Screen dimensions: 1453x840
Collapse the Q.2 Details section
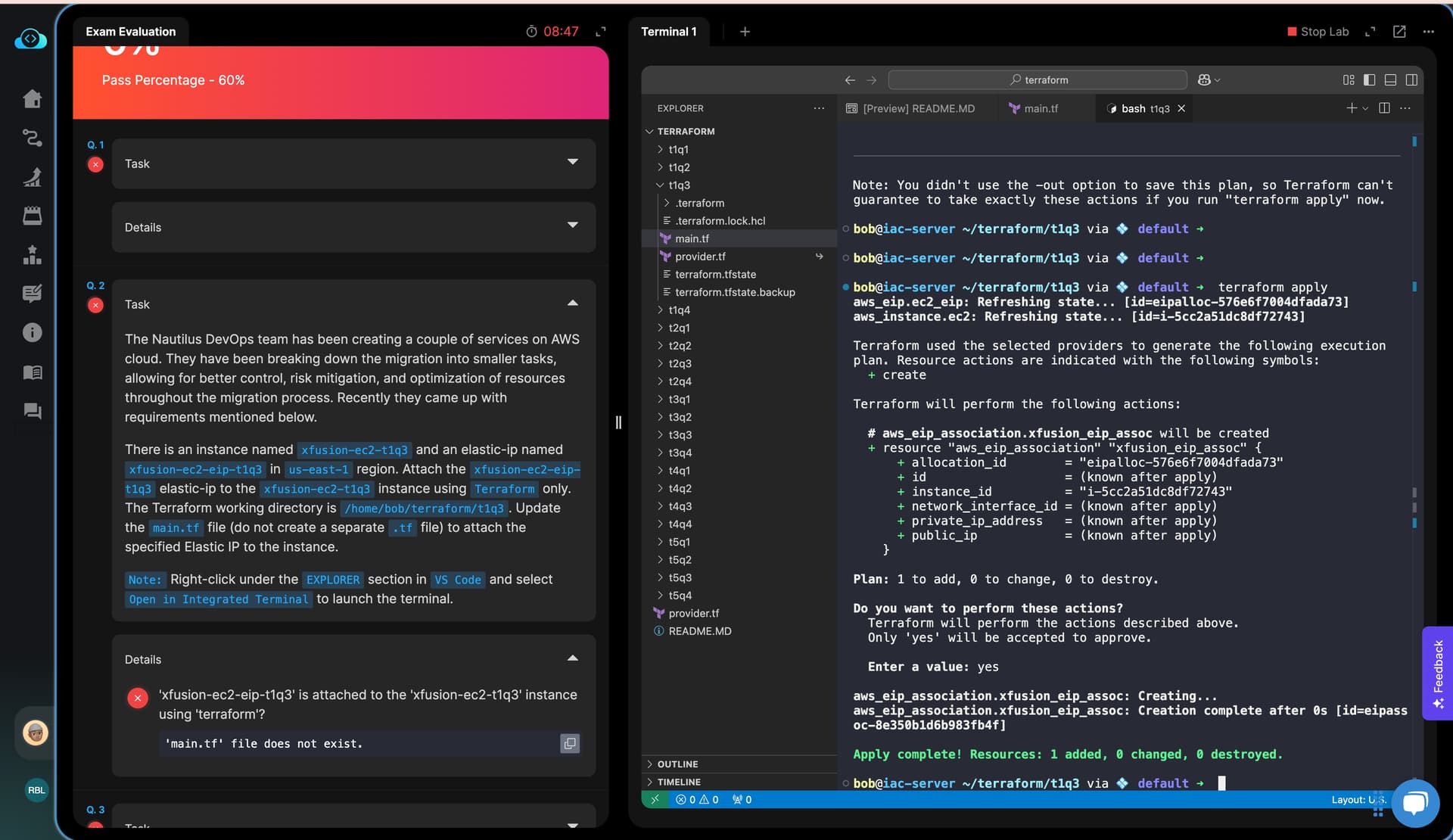click(x=572, y=658)
